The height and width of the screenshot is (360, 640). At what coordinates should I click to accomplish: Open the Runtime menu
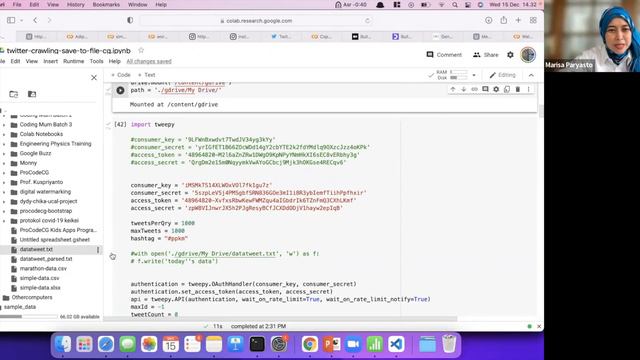coord(73,61)
